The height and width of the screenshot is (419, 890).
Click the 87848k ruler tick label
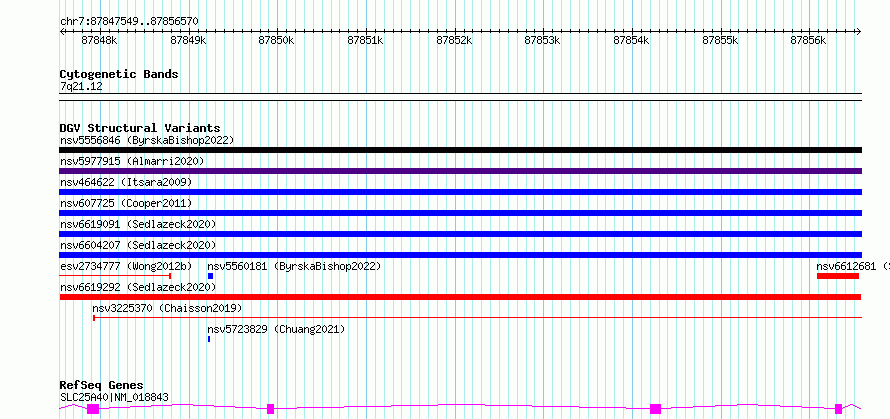pyautogui.click(x=99, y=40)
